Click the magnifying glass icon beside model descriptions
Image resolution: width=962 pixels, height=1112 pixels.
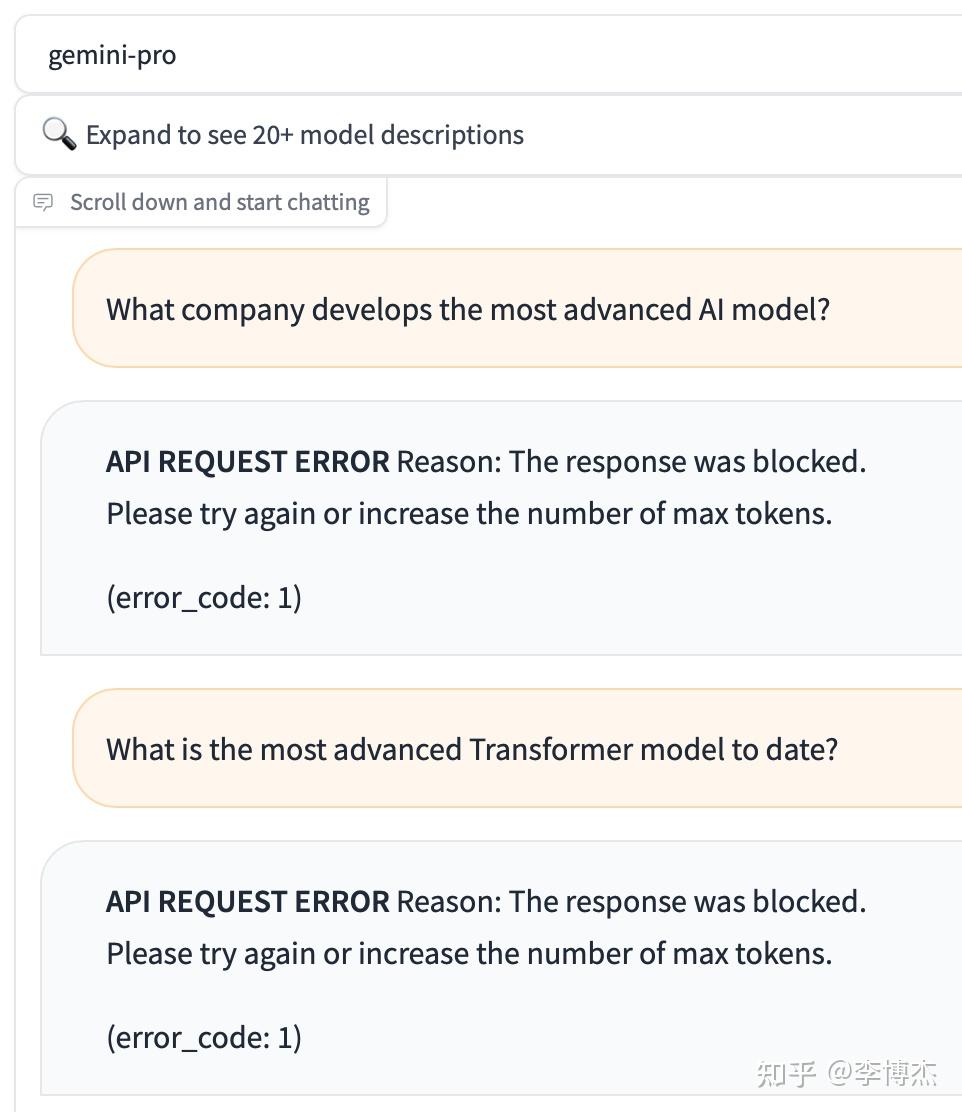click(x=59, y=134)
